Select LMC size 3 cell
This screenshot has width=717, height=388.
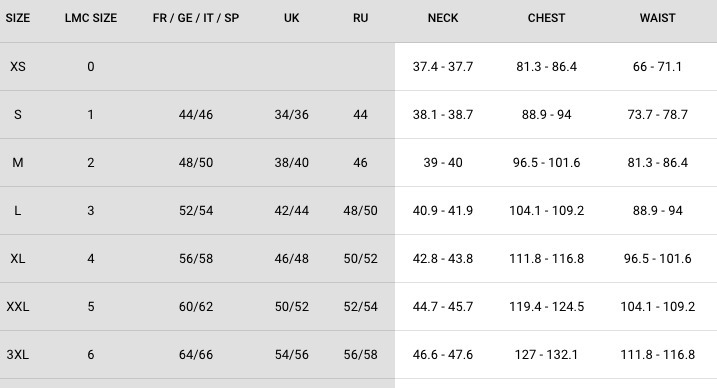pos(91,211)
